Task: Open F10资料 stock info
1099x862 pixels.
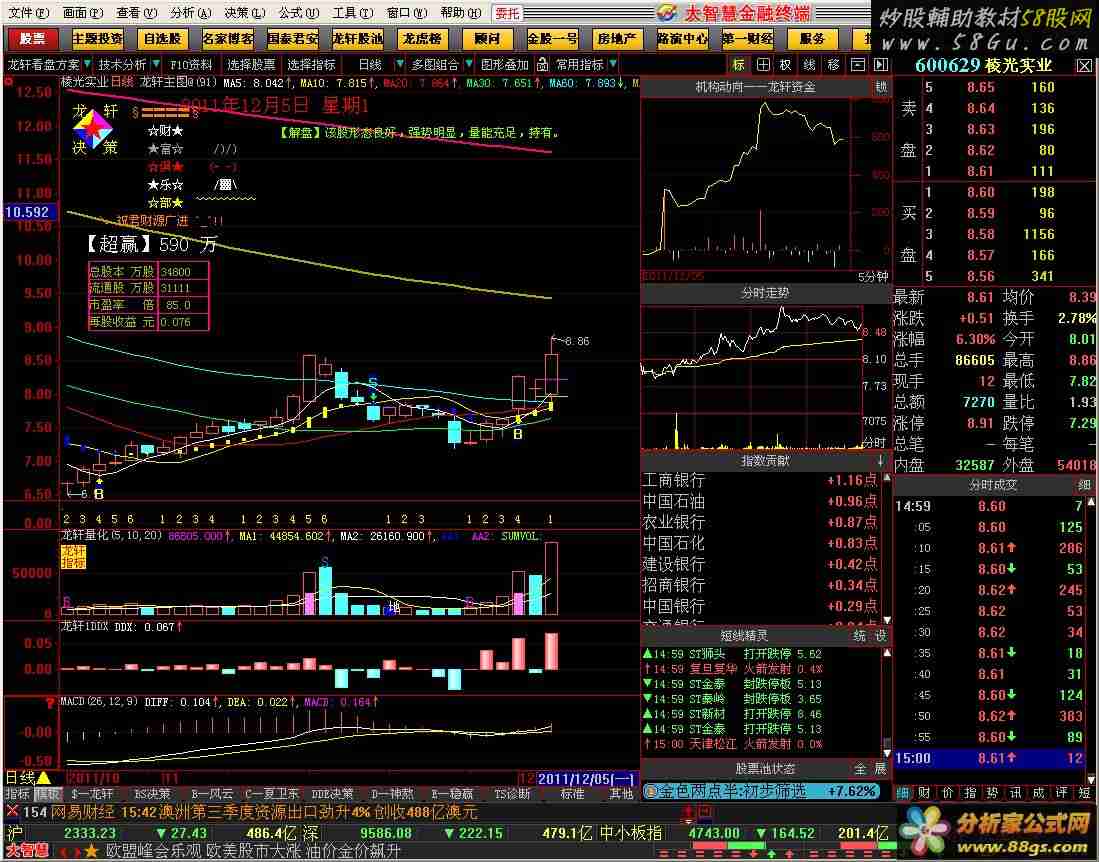Action: point(191,64)
